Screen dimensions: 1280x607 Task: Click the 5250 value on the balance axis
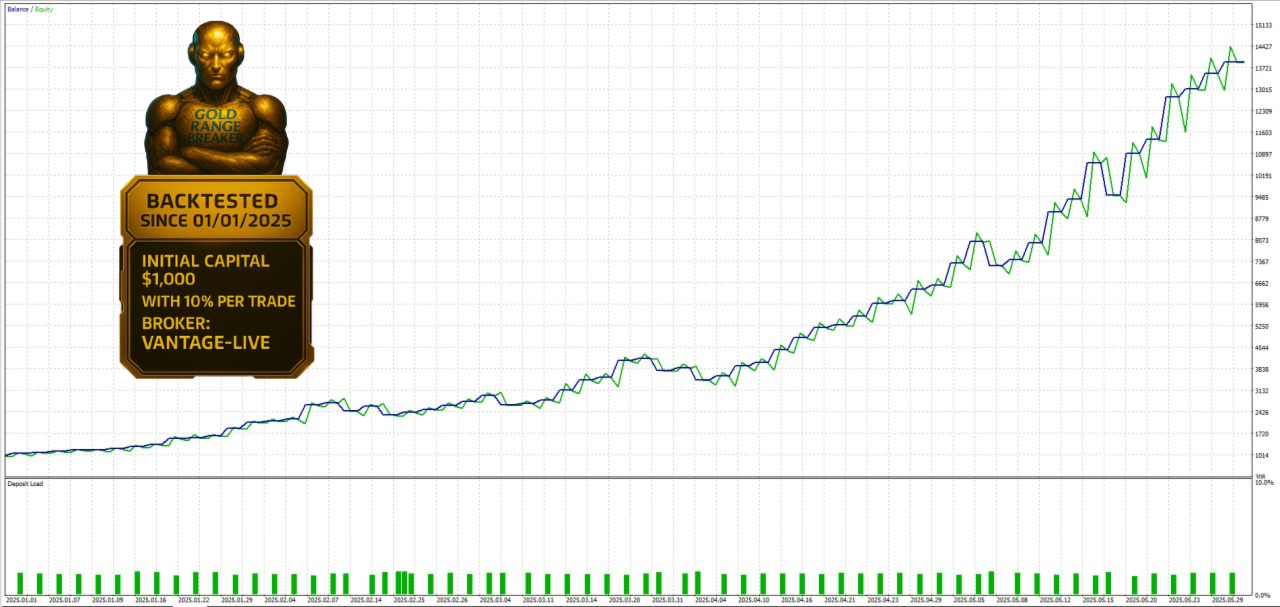point(1262,327)
